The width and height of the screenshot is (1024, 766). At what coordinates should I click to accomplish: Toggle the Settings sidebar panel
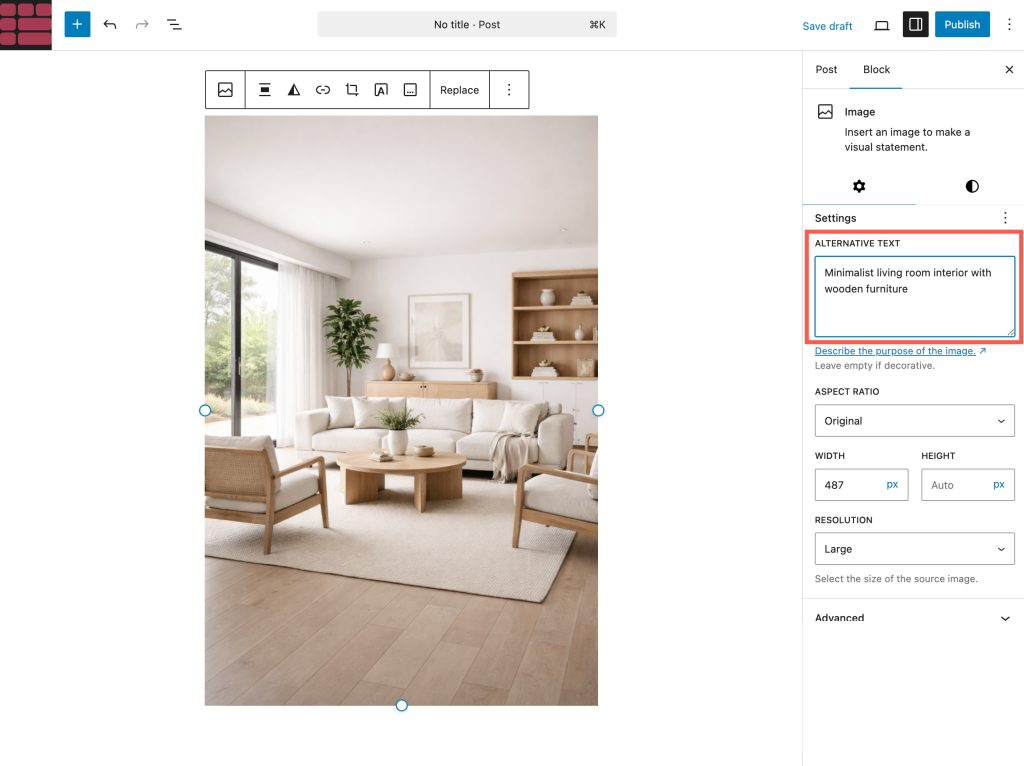[915, 25]
